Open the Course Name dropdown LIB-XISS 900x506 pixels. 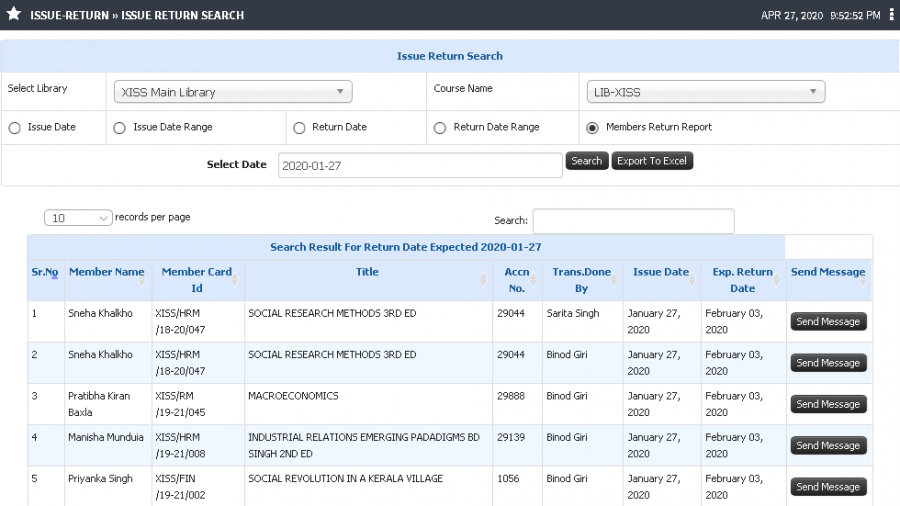click(x=706, y=92)
